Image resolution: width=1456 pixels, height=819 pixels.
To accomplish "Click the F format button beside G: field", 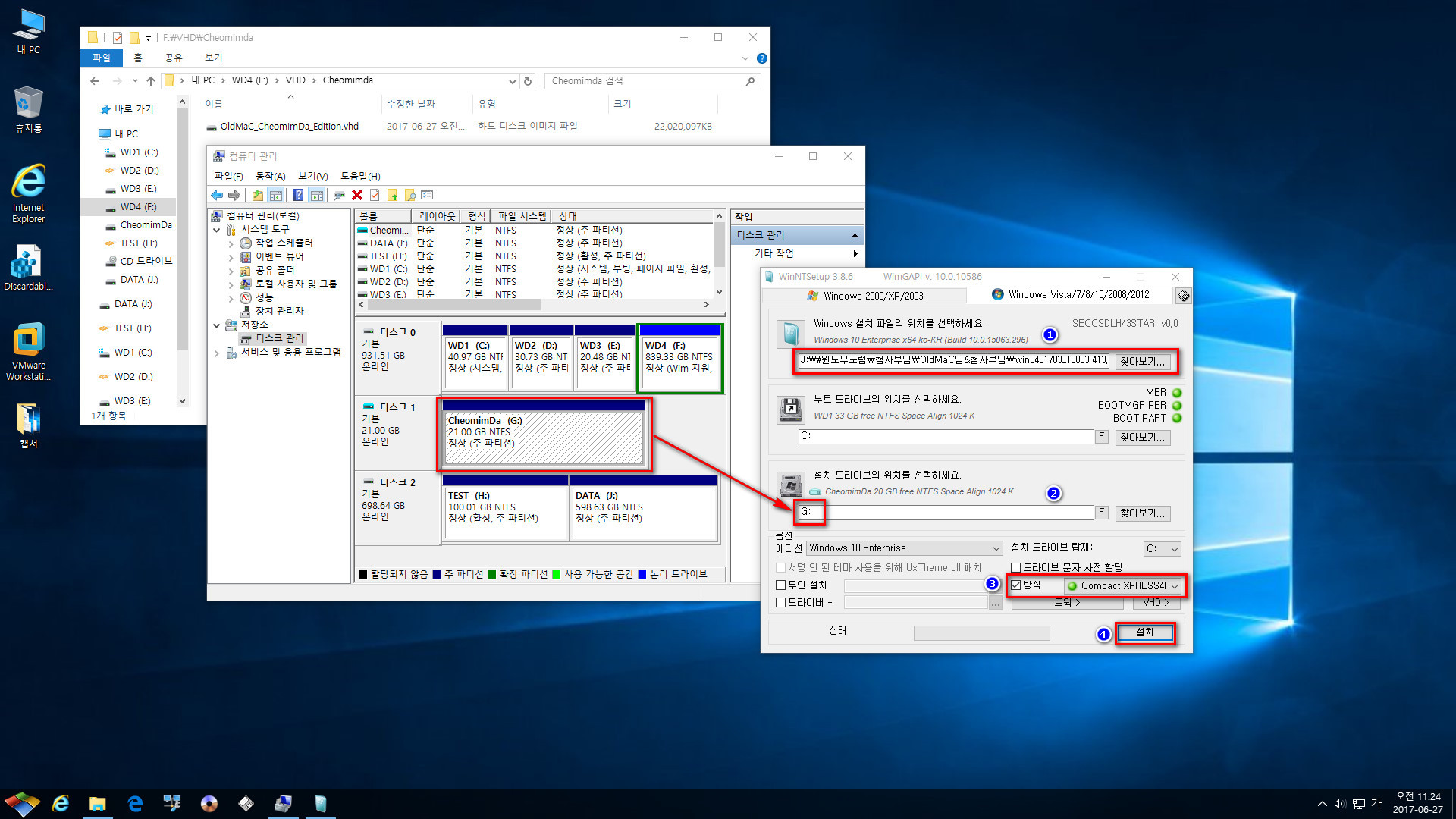I will point(1102,513).
